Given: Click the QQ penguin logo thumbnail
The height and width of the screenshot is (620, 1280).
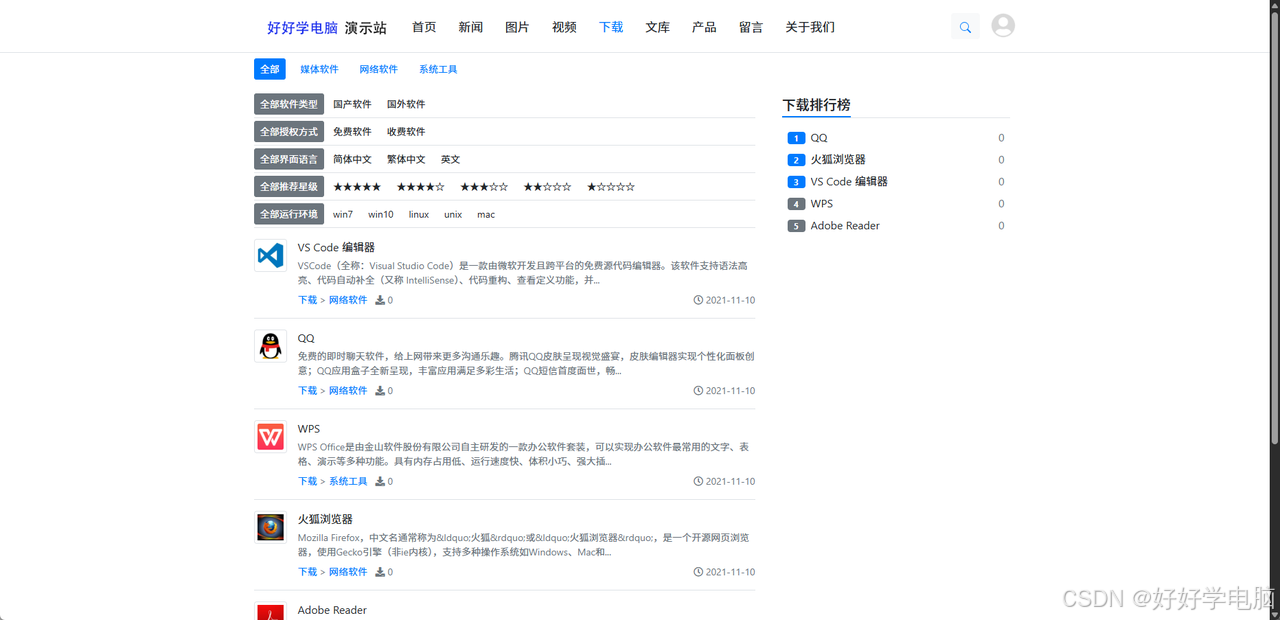Looking at the screenshot, I should click(270, 346).
